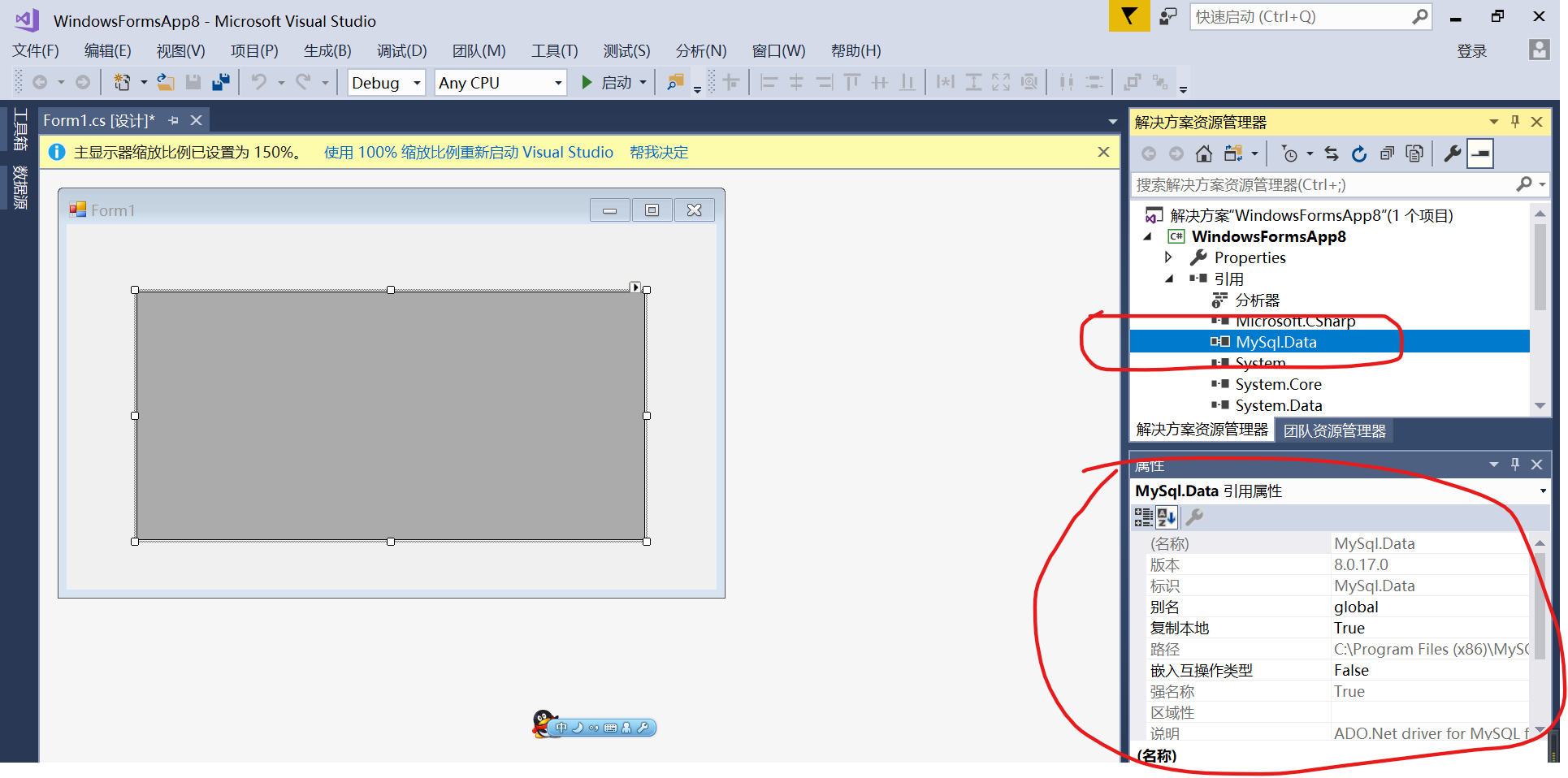This screenshot has height=778, width=1568.
Task: Open the 调试(D) menu
Action: [x=401, y=50]
